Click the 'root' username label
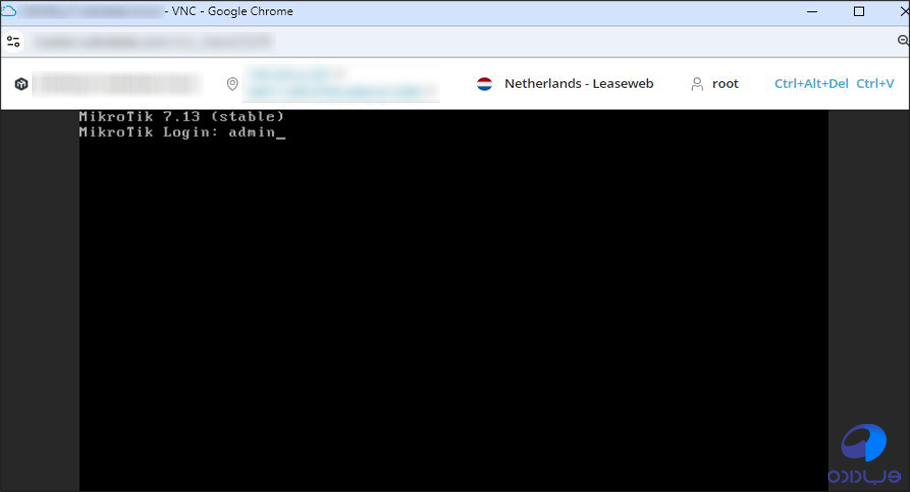The height and width of the screenshot is (492, 910). click(725, 84)
